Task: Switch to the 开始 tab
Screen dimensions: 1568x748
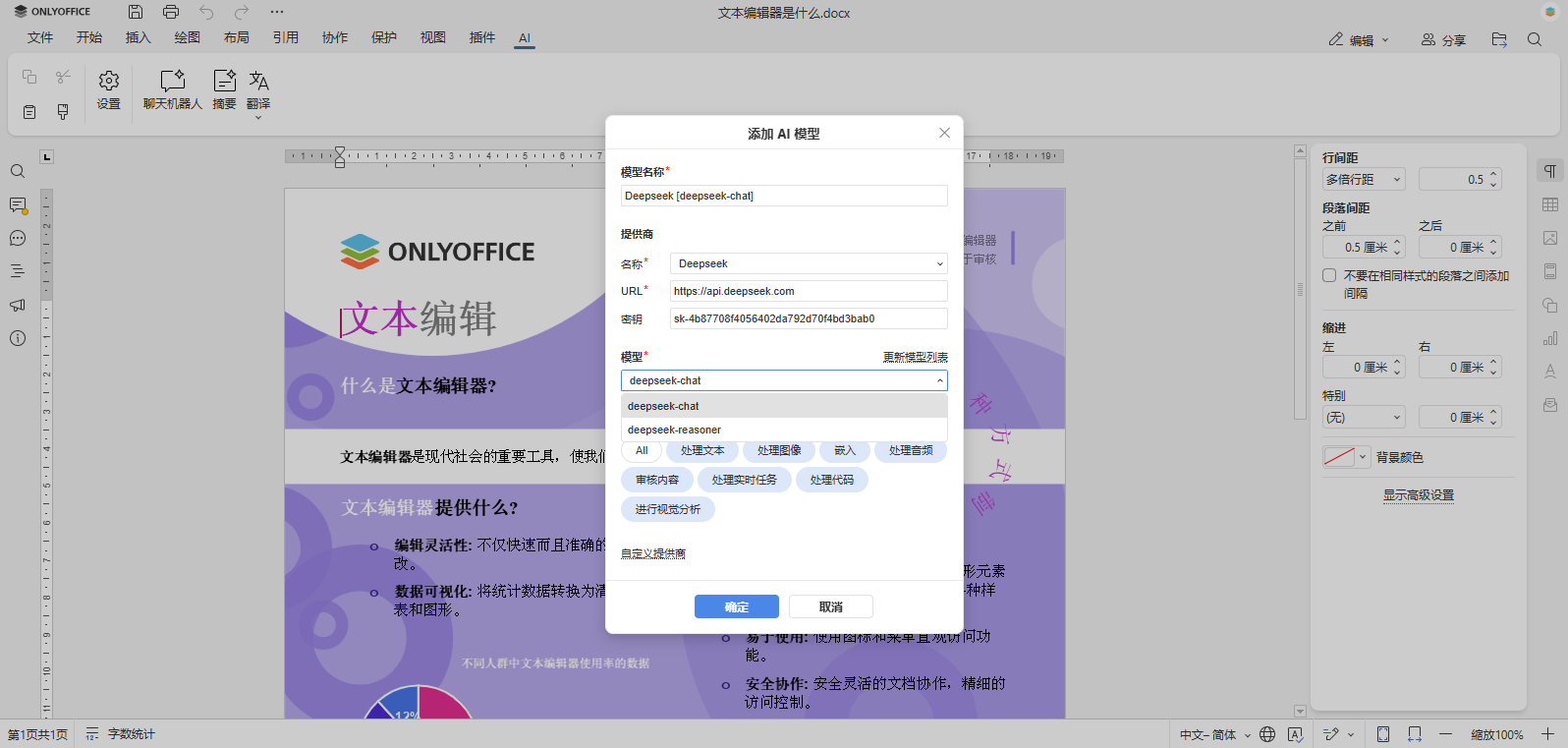Action: pos(89,37)
